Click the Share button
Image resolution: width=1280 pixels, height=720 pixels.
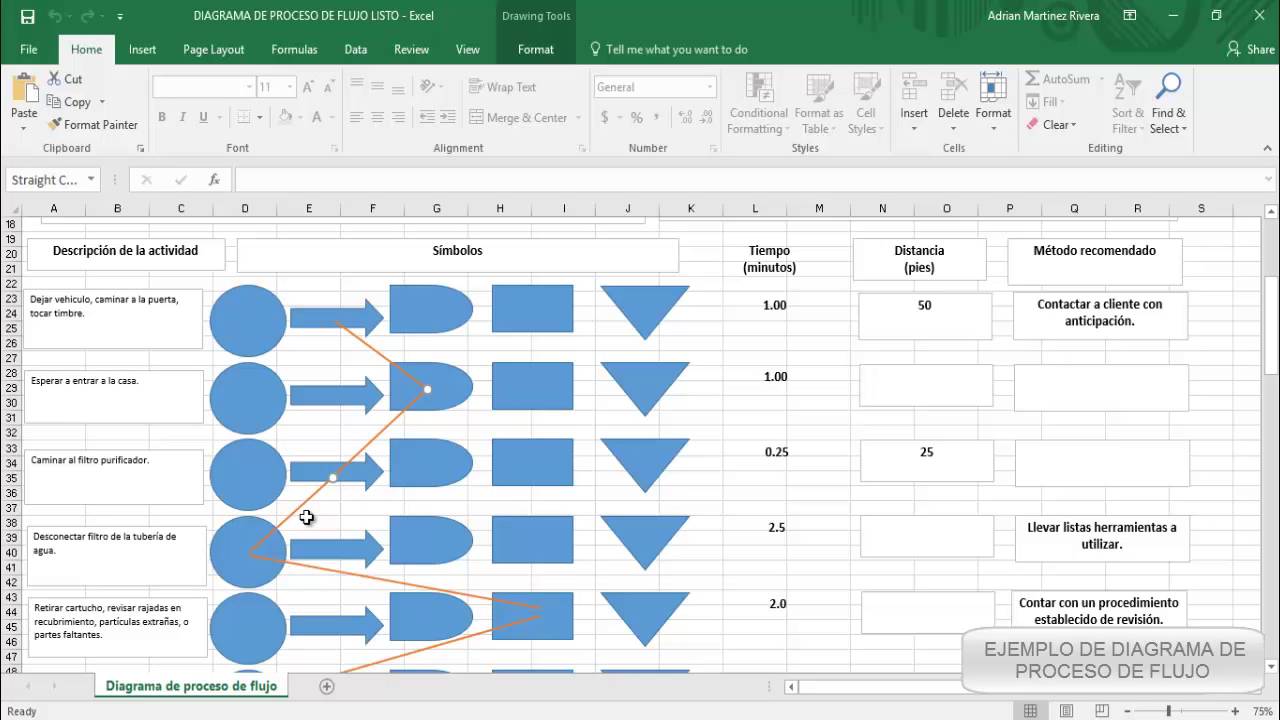click(1250, 49)
